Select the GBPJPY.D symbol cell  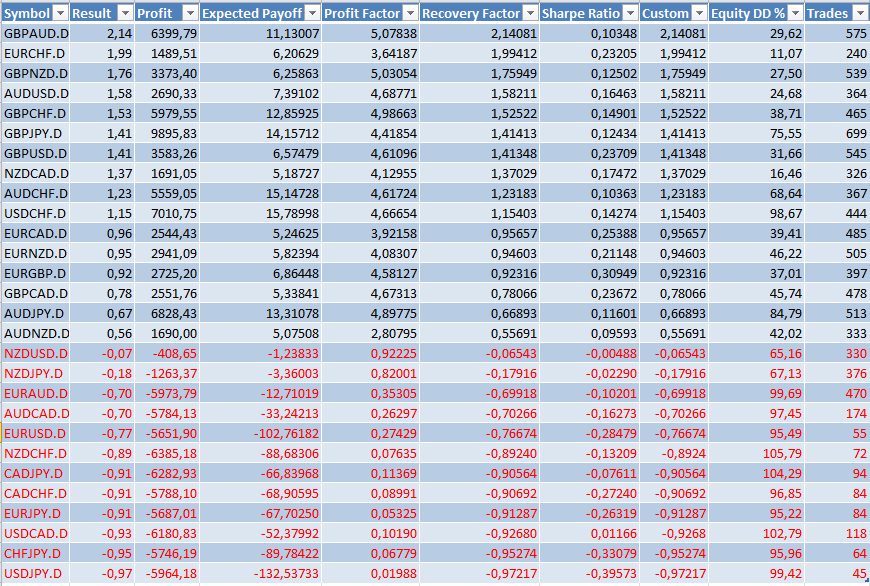(x=35, y=133)
